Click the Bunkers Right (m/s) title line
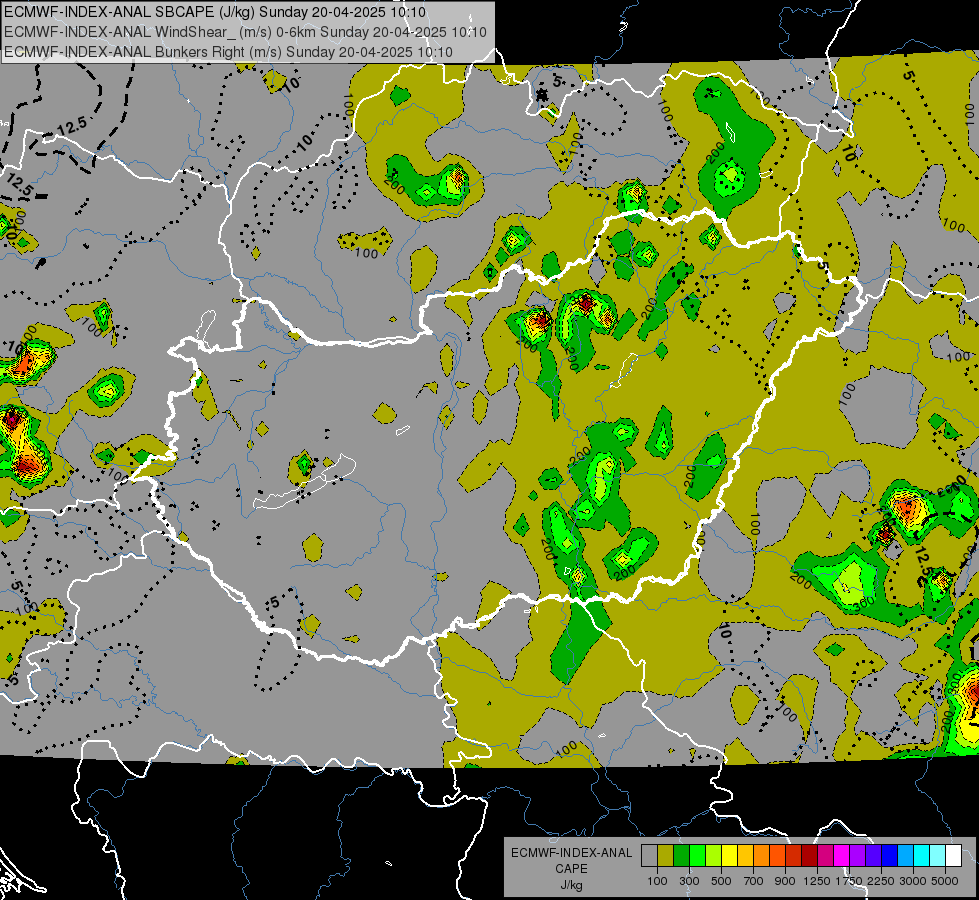979x900 pixels. tap(229, 52)
